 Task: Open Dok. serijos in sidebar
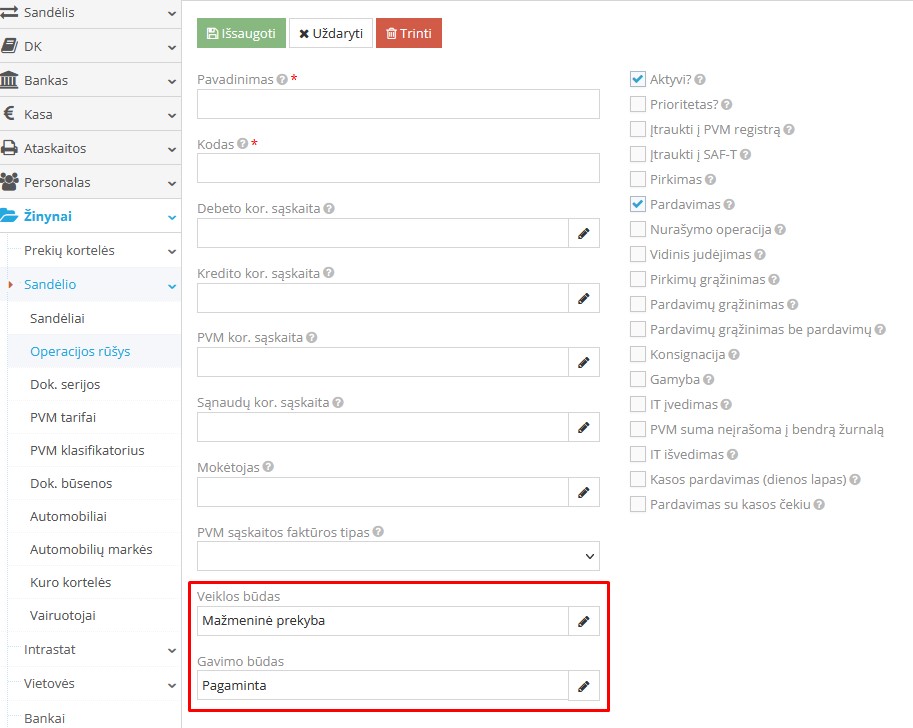pyautogui.click(x=65, y=384)
